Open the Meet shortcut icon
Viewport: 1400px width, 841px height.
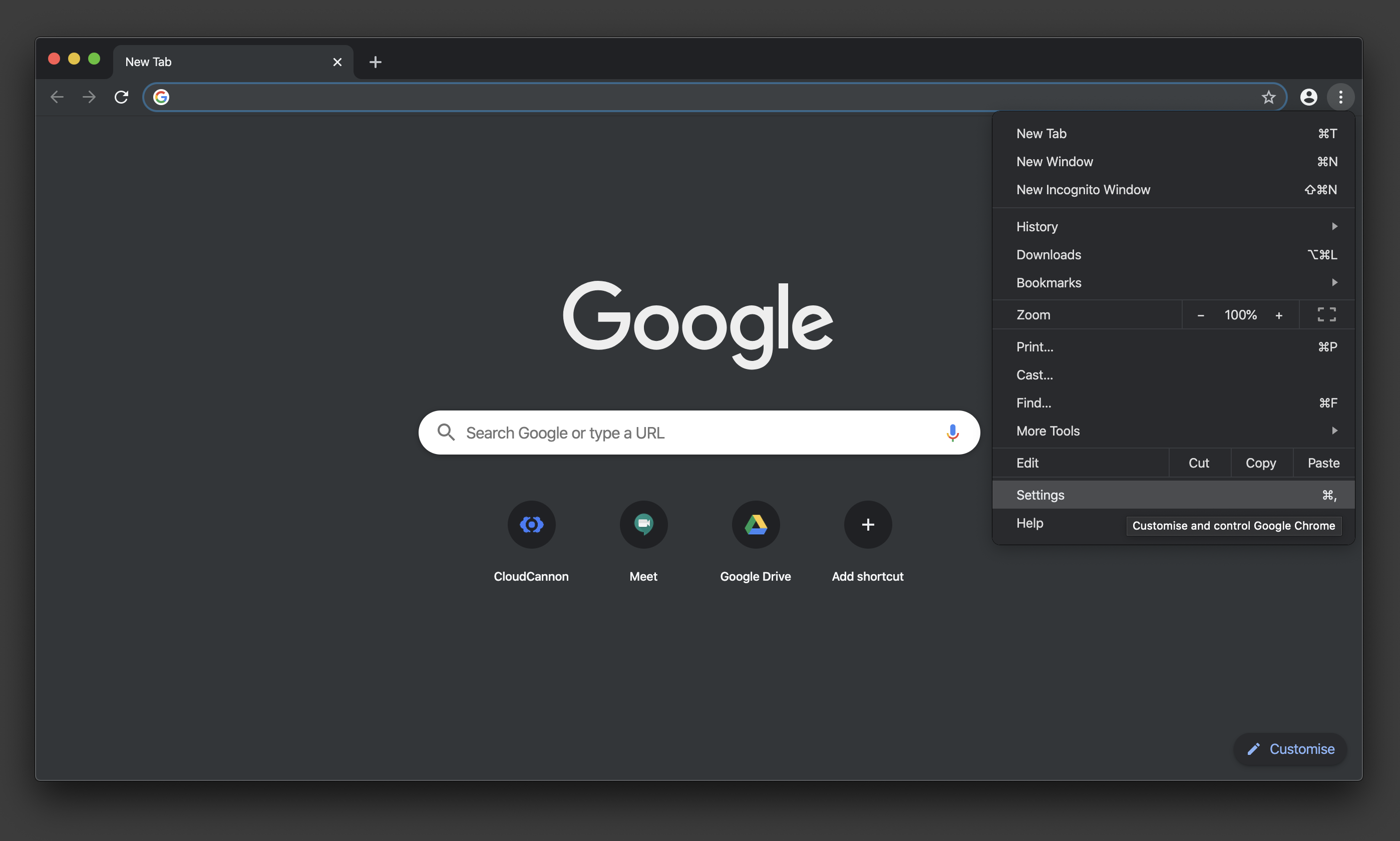pyautogui.click(x=643, y=524)
